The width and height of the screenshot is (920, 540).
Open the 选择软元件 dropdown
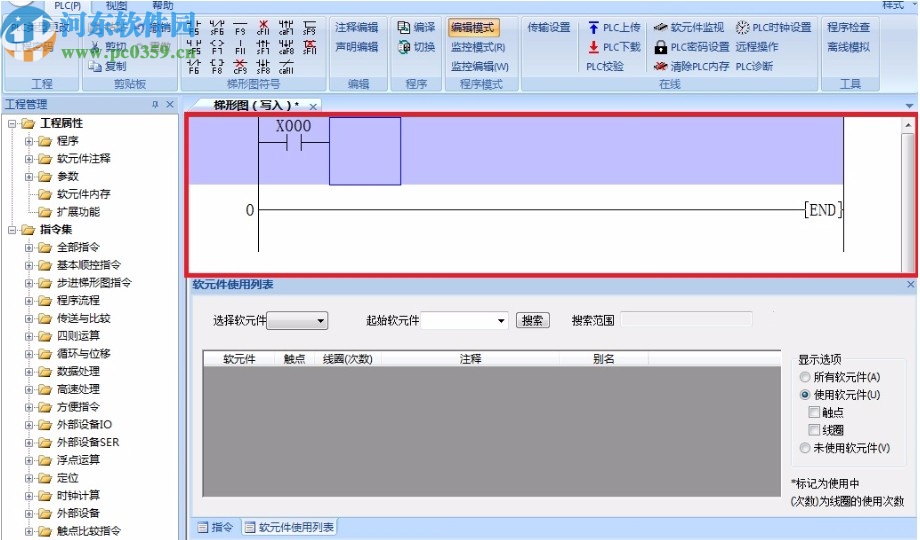[x=297, y=320]
